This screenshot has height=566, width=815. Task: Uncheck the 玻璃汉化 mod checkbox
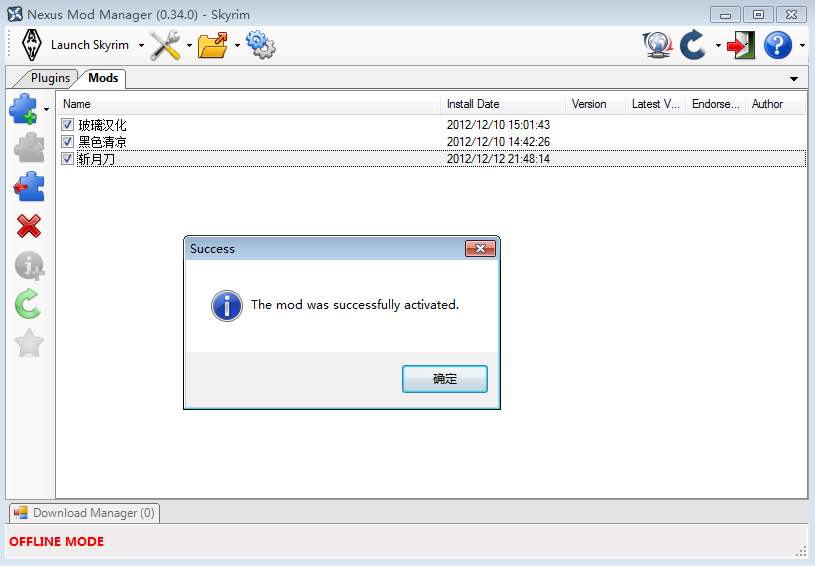pos(67,124)
